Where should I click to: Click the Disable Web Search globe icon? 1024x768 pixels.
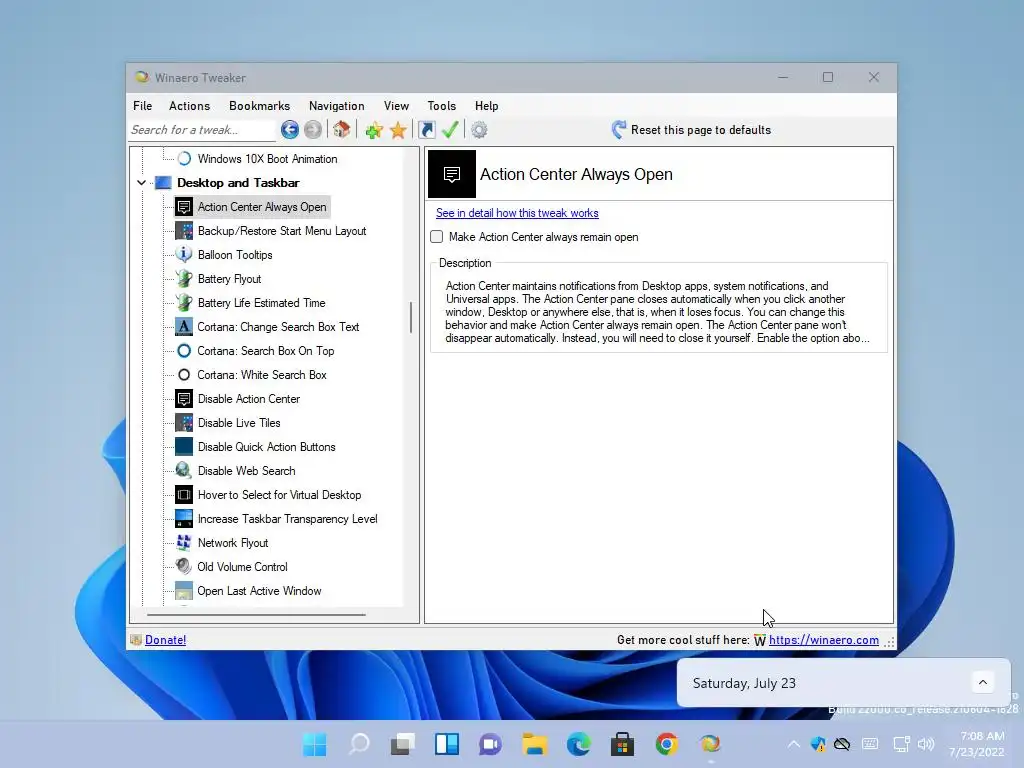184,470
